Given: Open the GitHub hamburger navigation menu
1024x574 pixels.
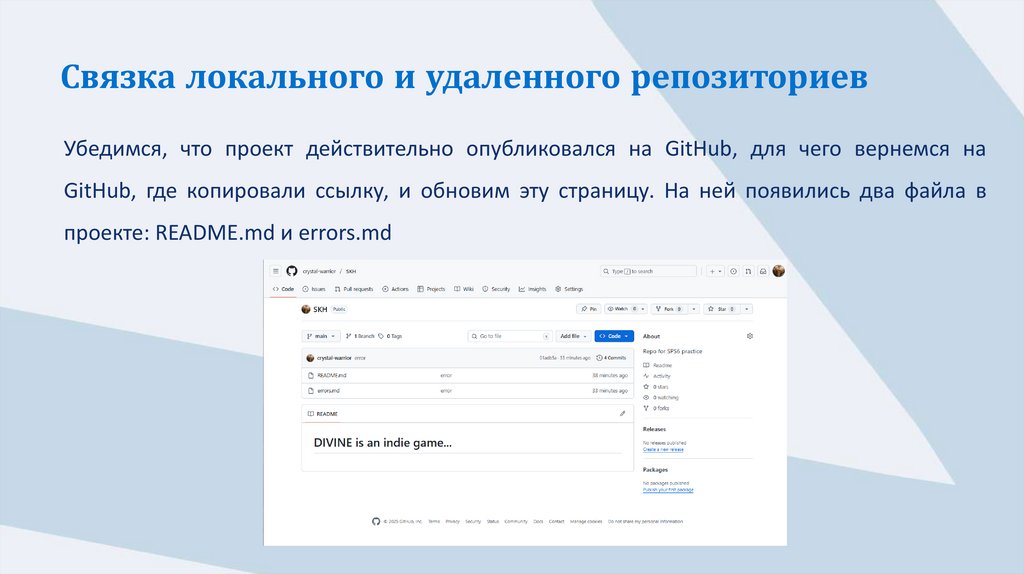Looking at the screenshot, I should [x=276, y=271].
